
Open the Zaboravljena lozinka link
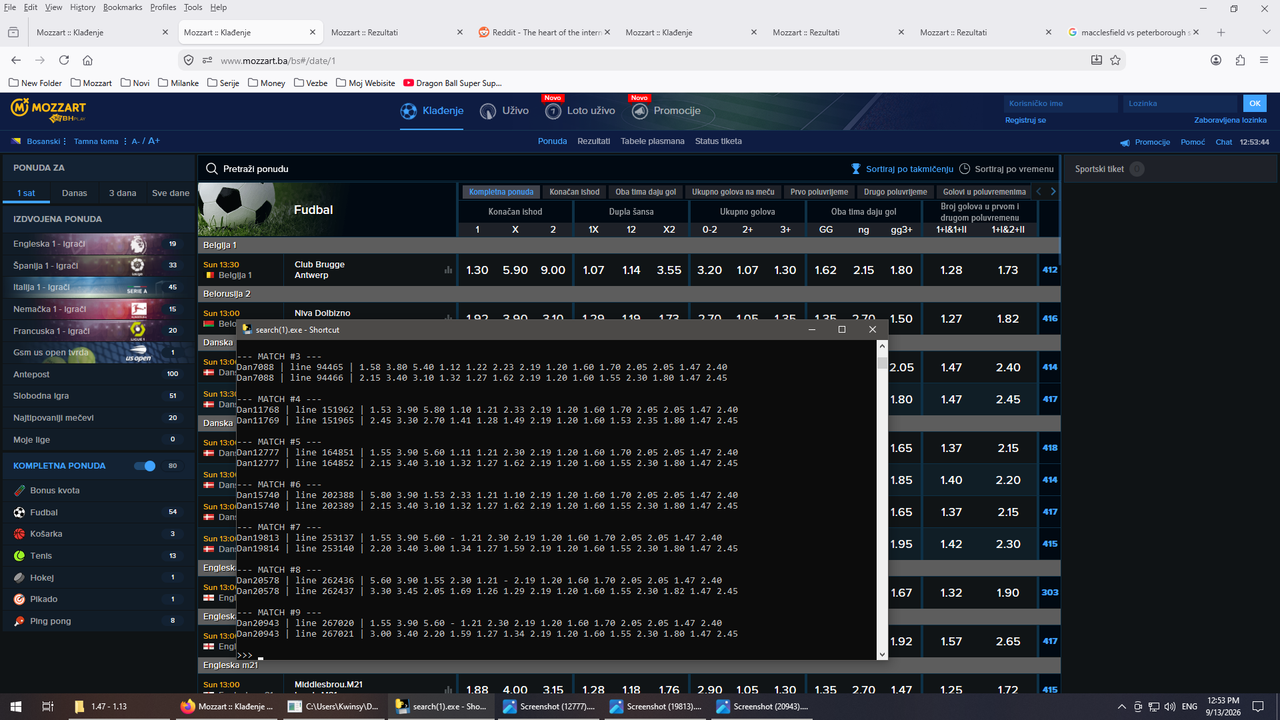click(x=1230, y=120)
